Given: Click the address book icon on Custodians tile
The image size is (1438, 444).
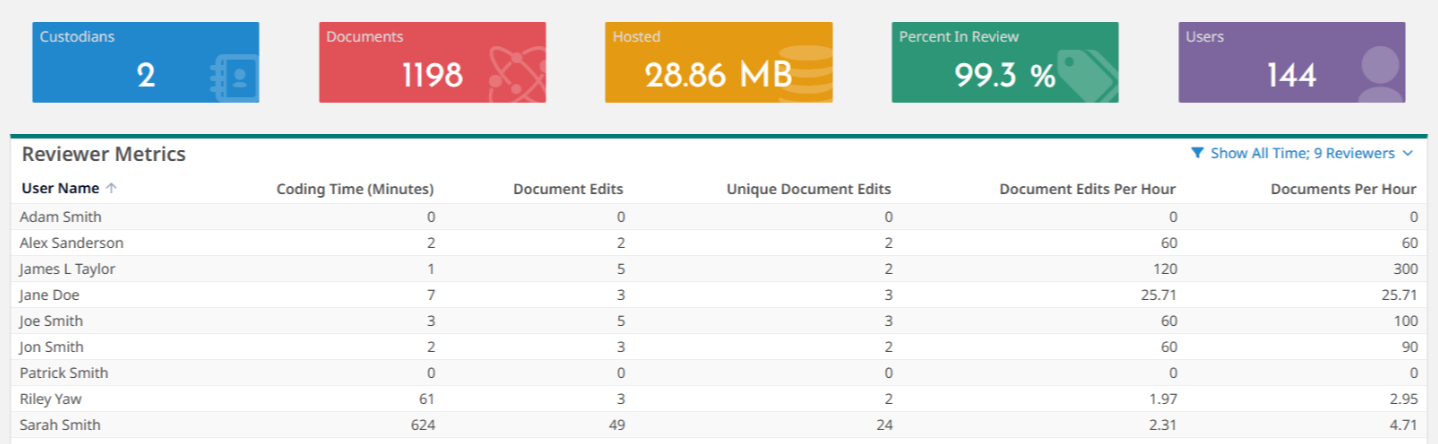Looking at the screenshot, I should pyautogui.click(x=234, y=76).
